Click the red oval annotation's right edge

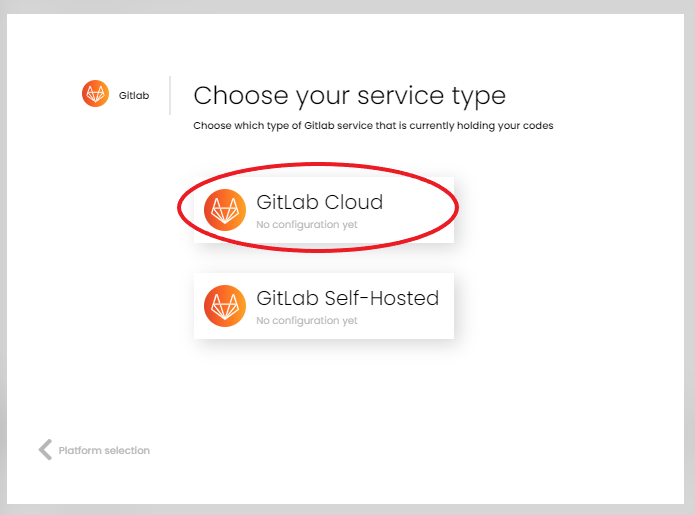pyautogui.click(x=458, y=205)
